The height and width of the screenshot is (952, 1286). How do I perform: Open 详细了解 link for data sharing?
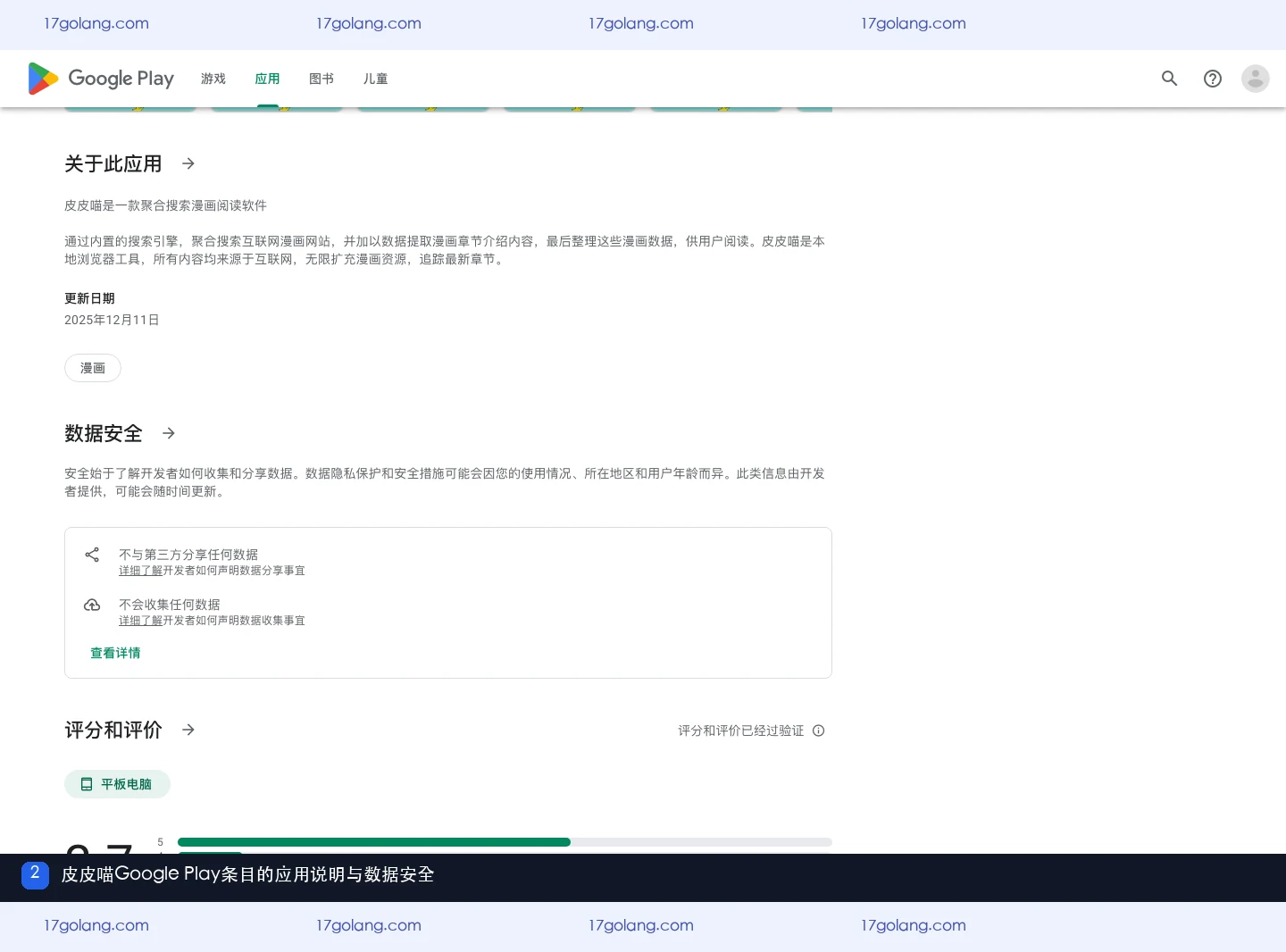[x=140, y=571]
